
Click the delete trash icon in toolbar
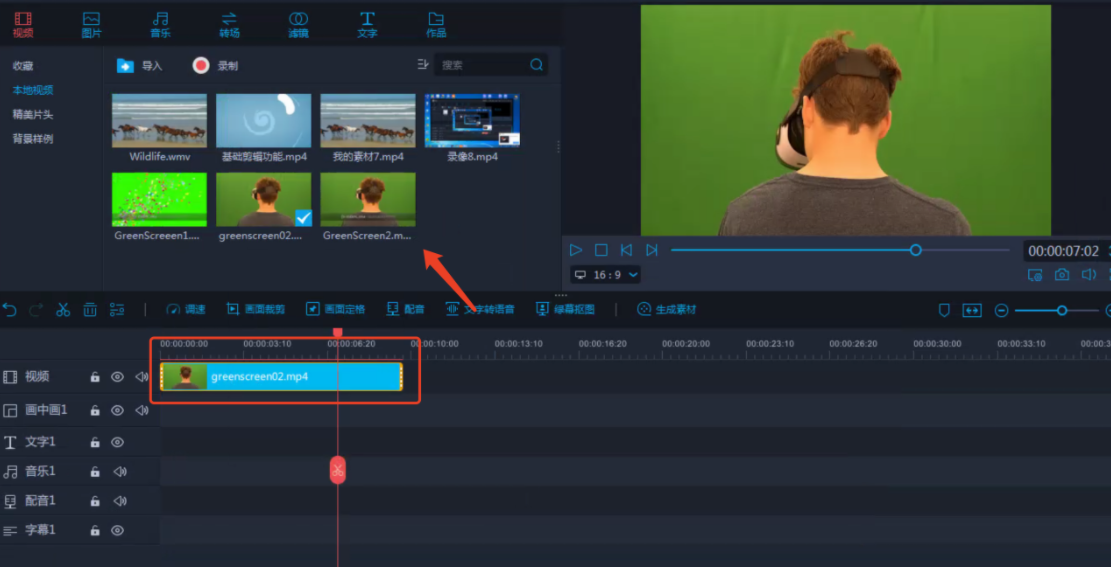click(x=90, y=310)
